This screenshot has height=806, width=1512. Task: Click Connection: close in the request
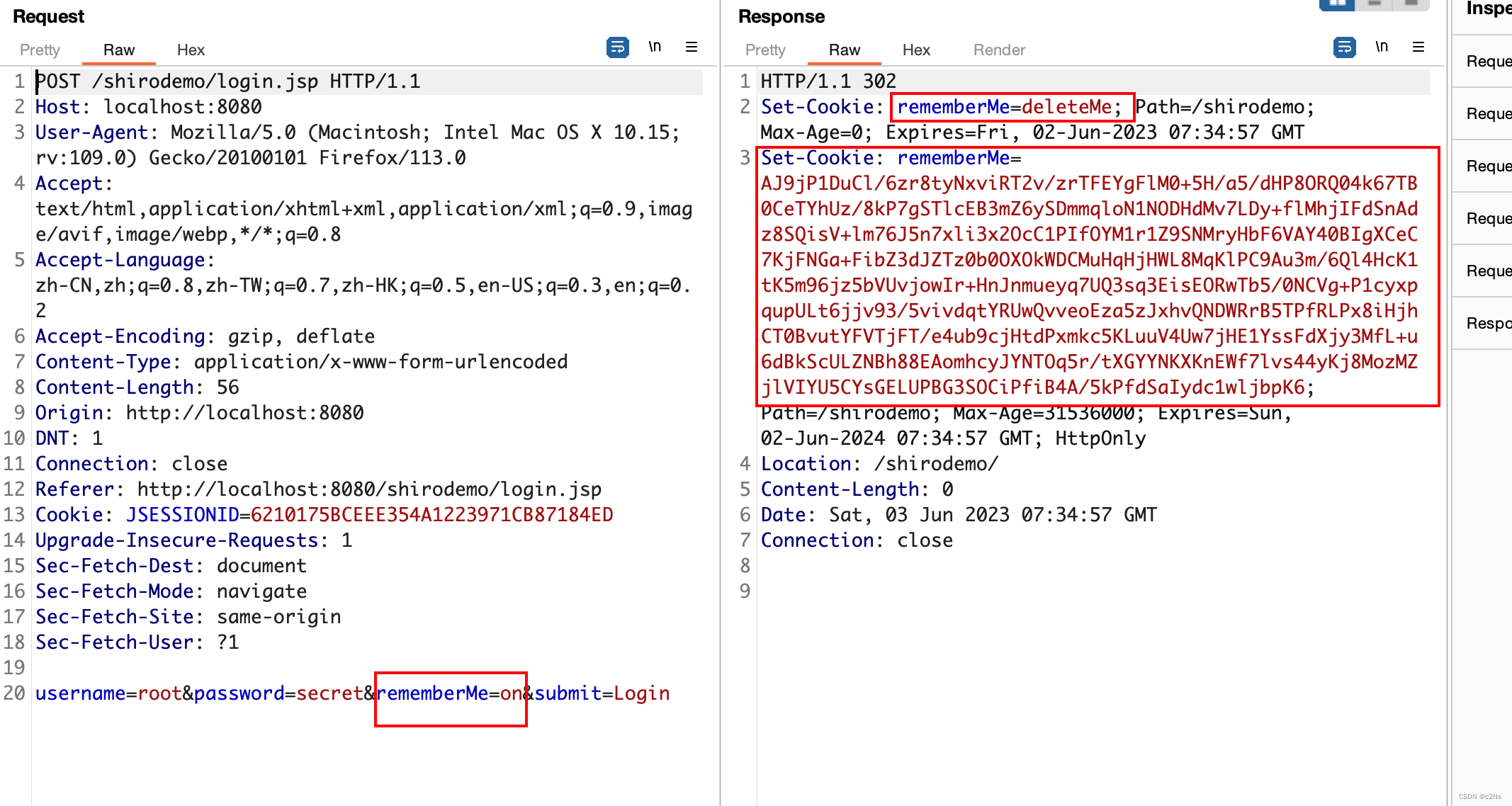click(132, 464)
